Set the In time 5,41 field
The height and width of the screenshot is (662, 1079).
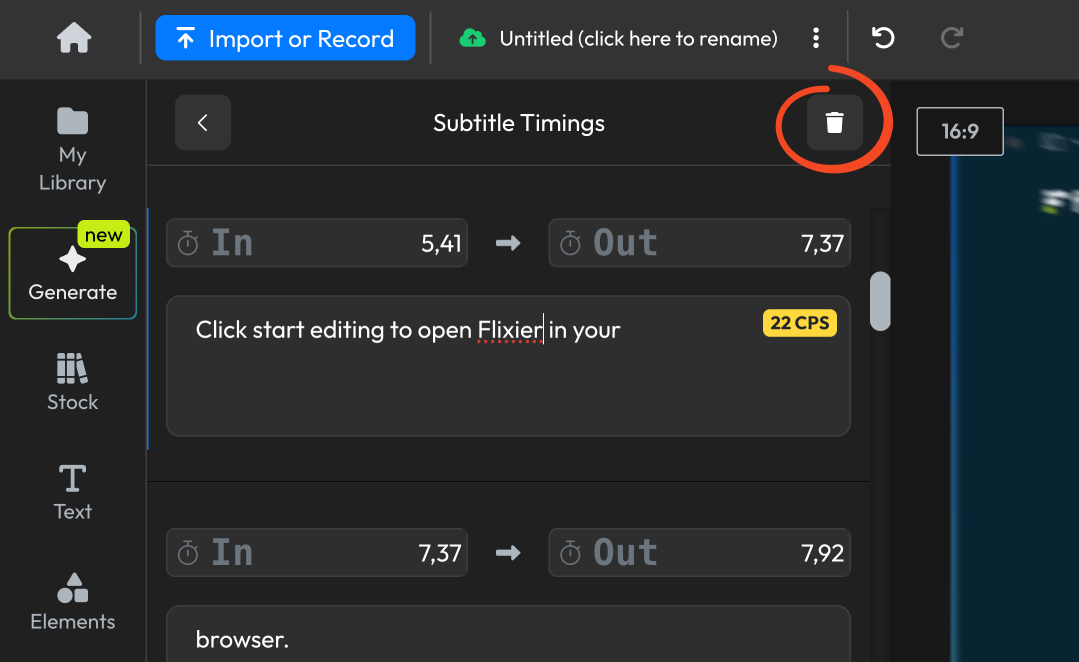tap(317, 243)
